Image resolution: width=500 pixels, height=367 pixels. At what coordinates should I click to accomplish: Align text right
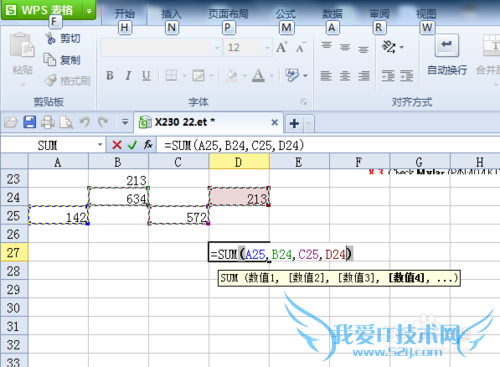[x=364, y=76]
